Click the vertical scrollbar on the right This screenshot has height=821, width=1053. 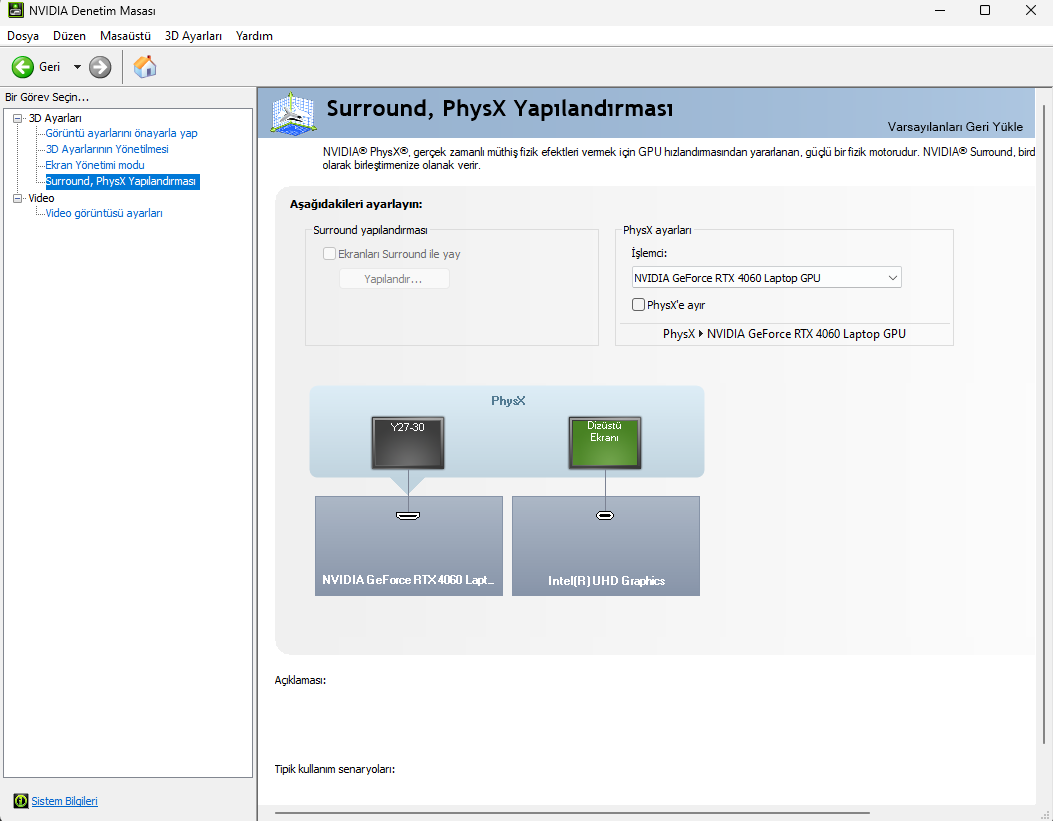[1044, 424]
